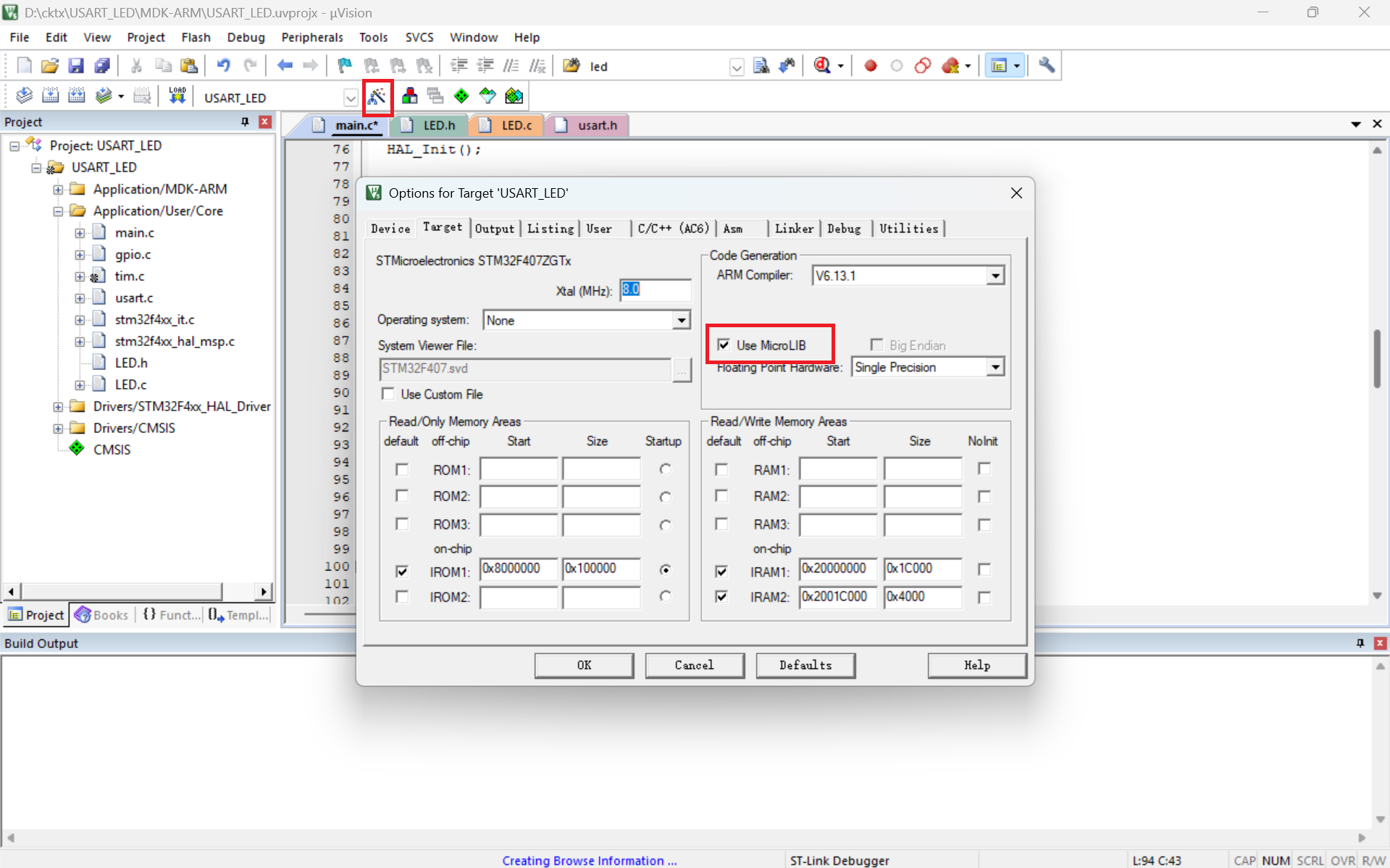Click the Save All toolbar icon

102,66
